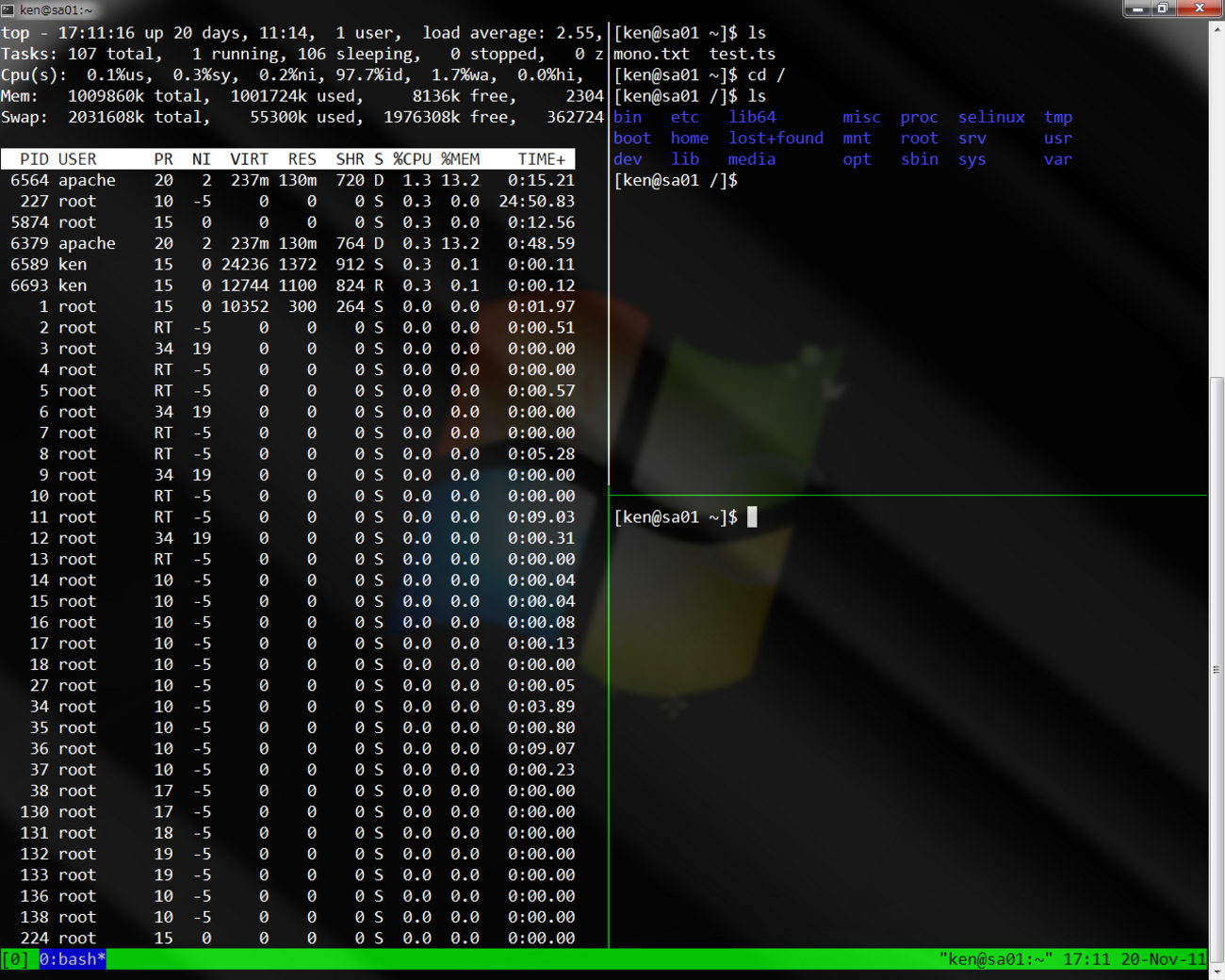Click test.ts in ls output
This screenshot has height=980, width=1225.
tap(743, 54)
